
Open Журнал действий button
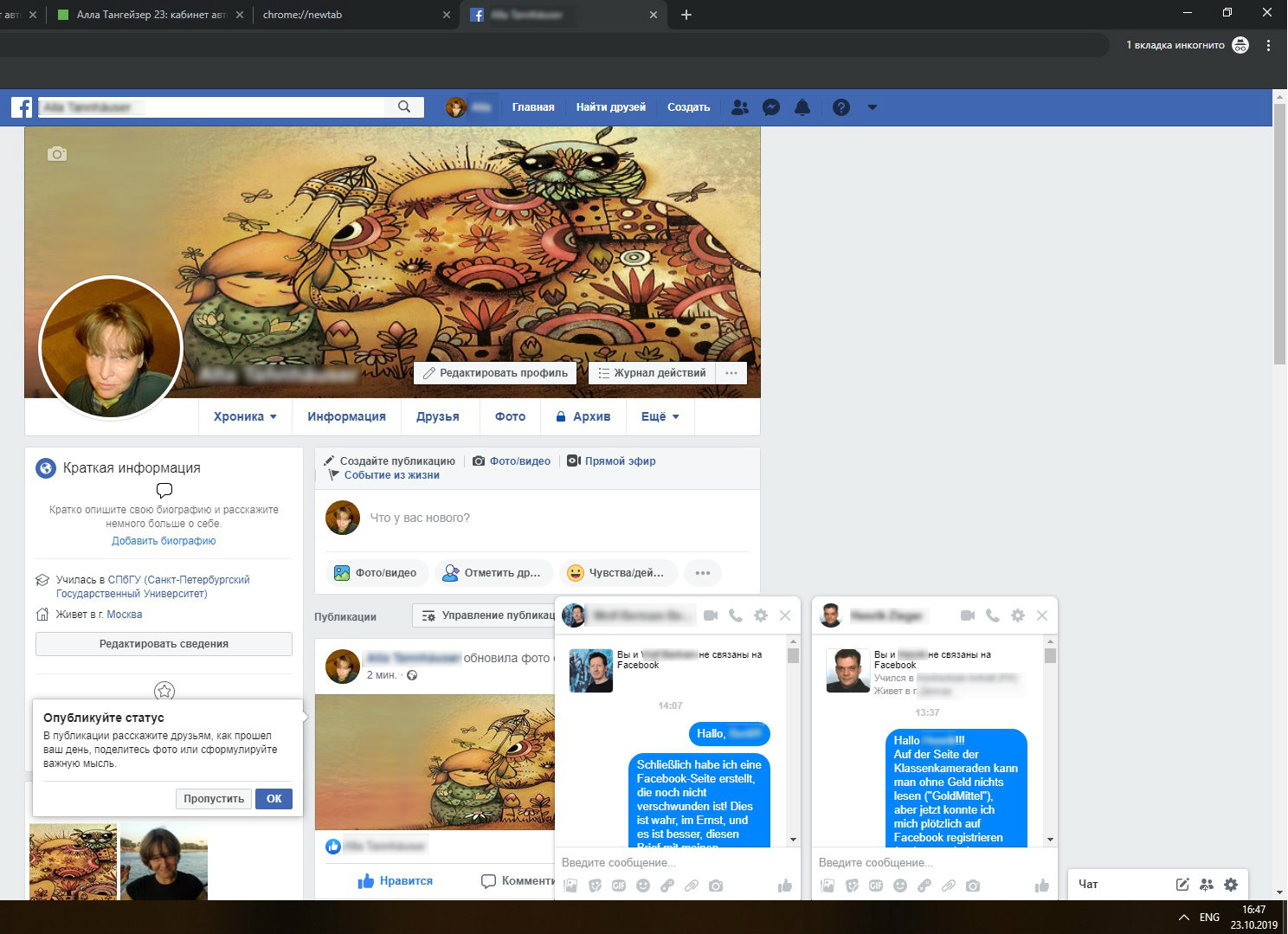pos(652,373)
